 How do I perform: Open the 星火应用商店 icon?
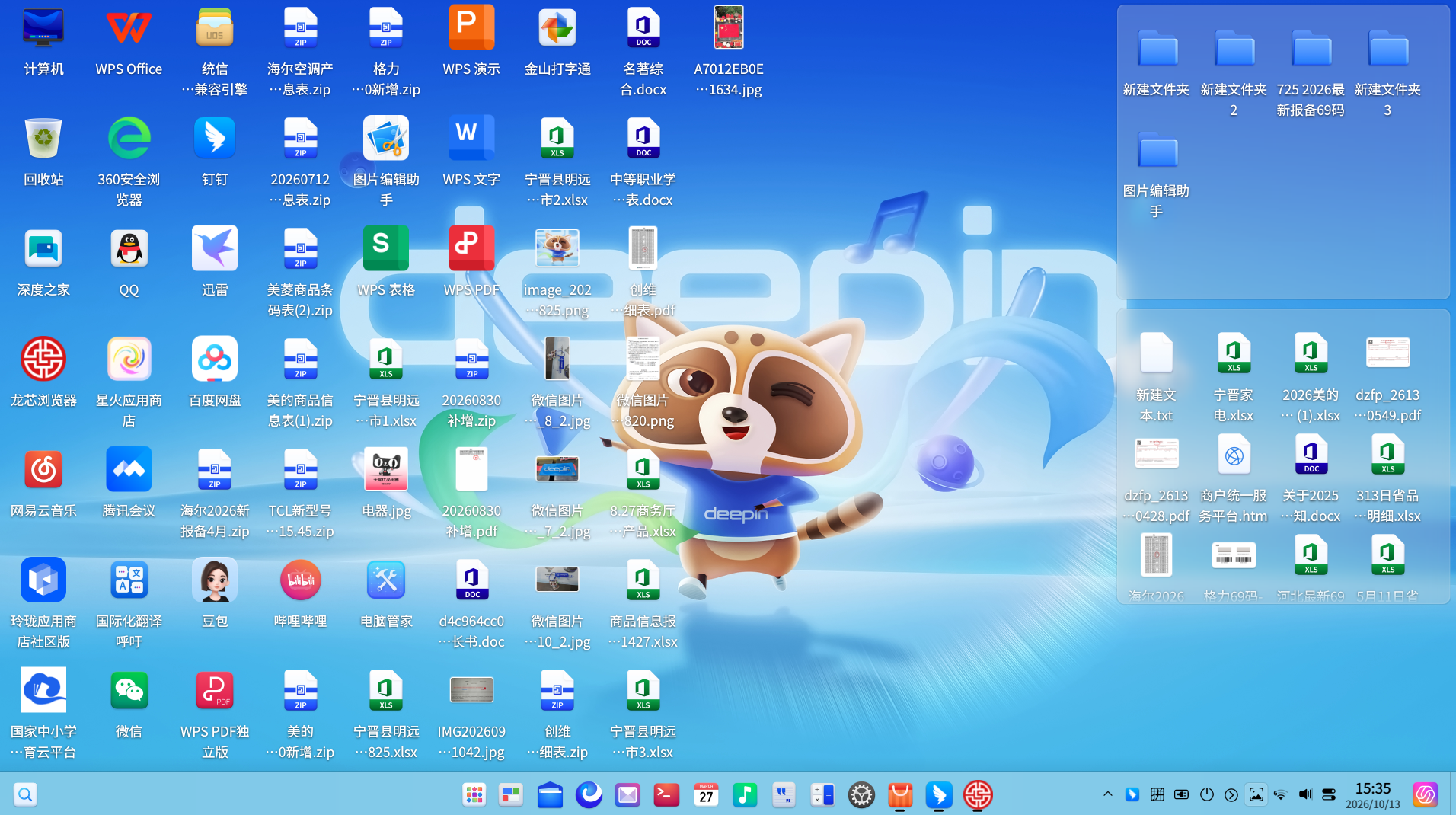point(129,360)
